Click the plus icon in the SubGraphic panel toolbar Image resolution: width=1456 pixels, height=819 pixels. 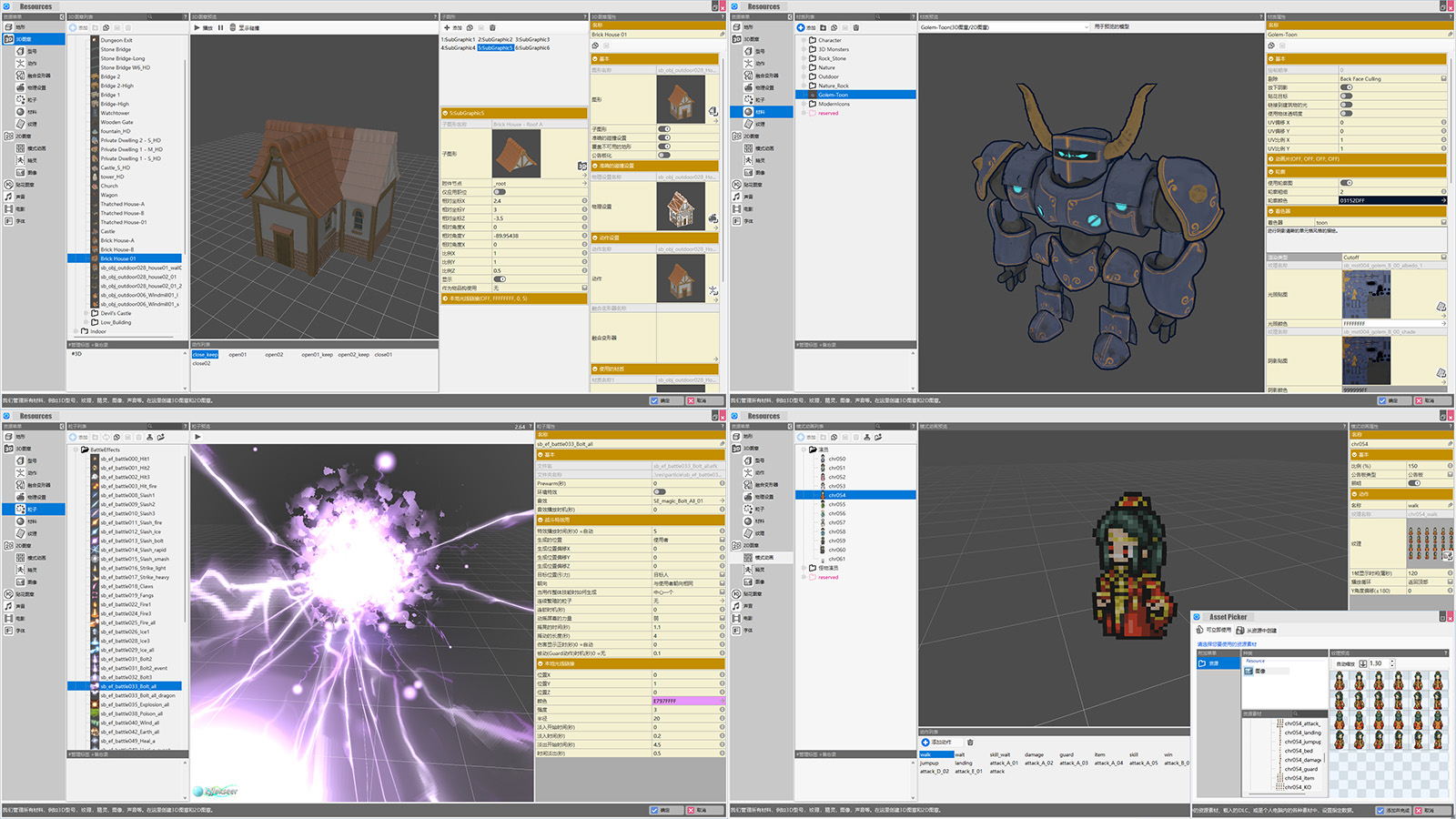click(446, 27)
